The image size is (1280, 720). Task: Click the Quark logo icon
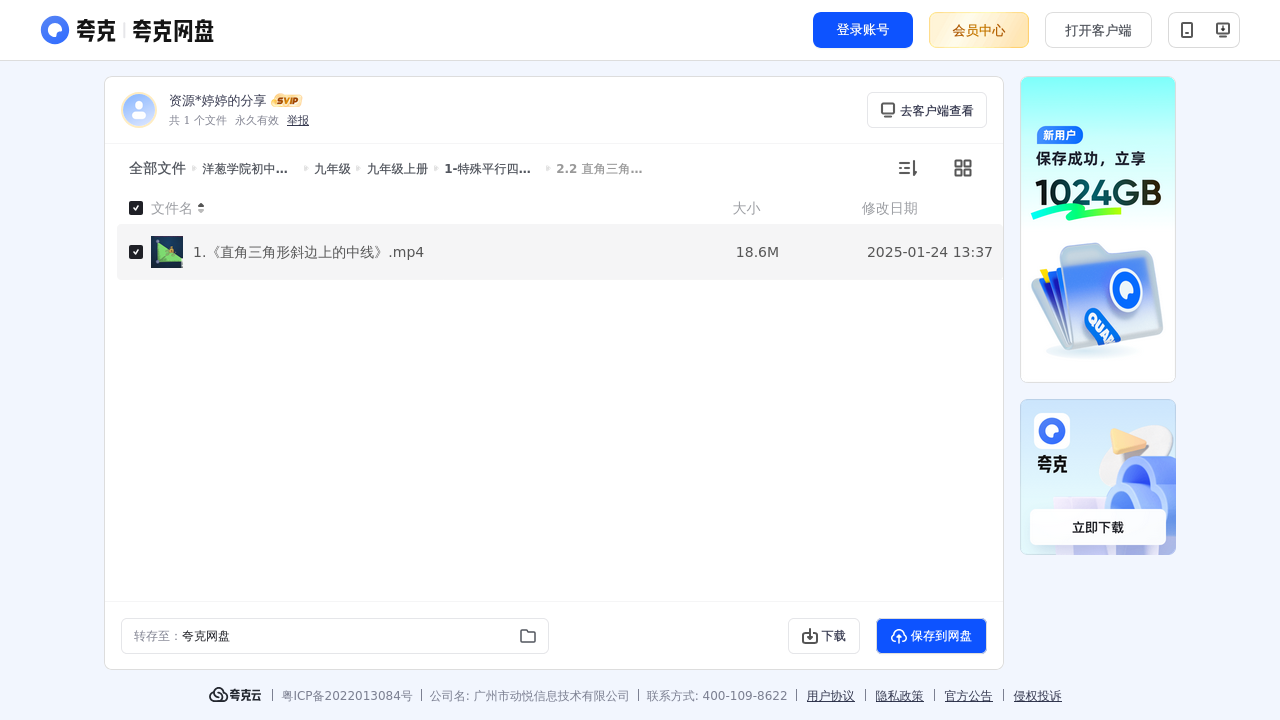coord(55,30)
